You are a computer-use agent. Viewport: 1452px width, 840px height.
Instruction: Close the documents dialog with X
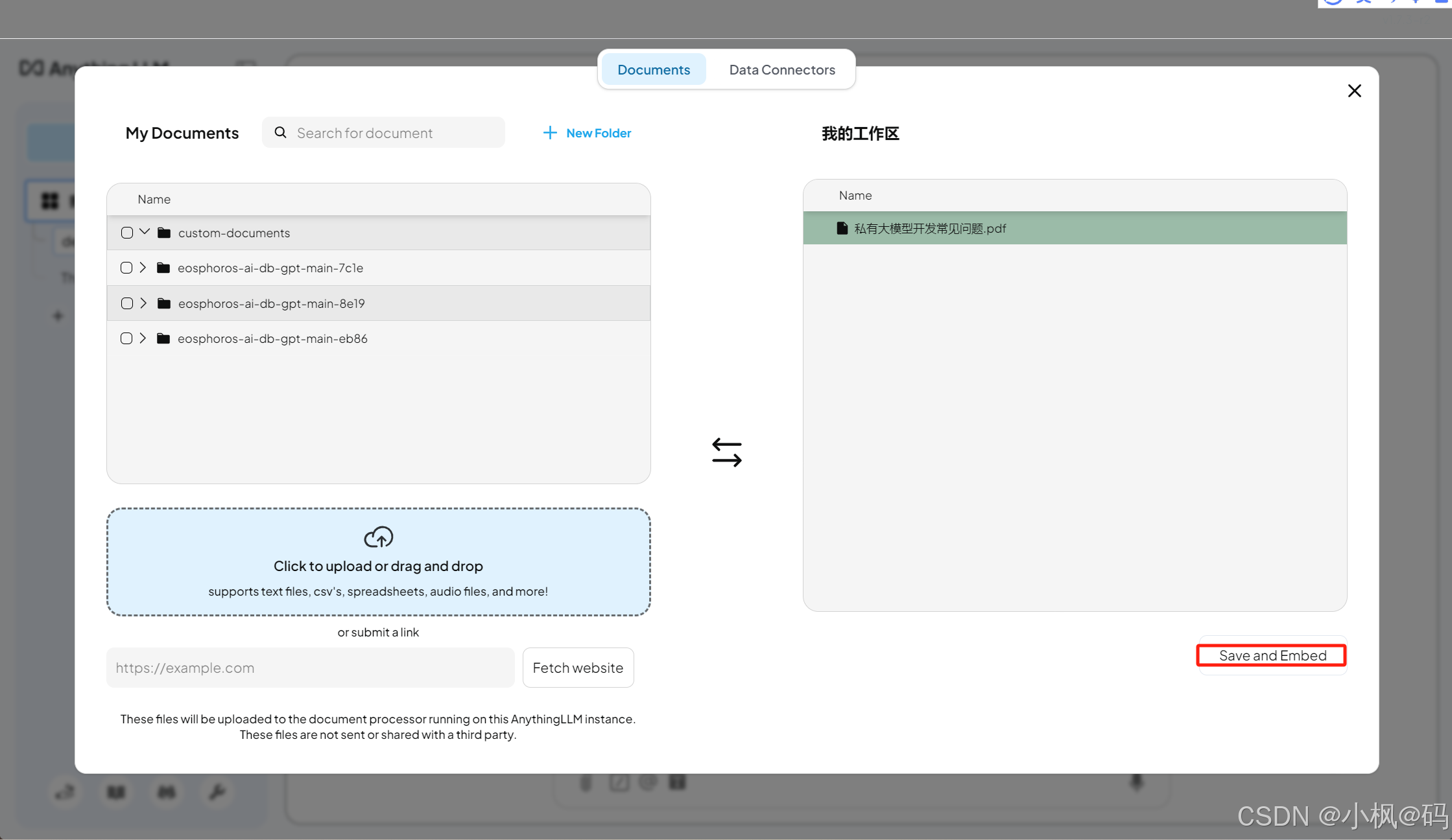[x=1354, y=91]
